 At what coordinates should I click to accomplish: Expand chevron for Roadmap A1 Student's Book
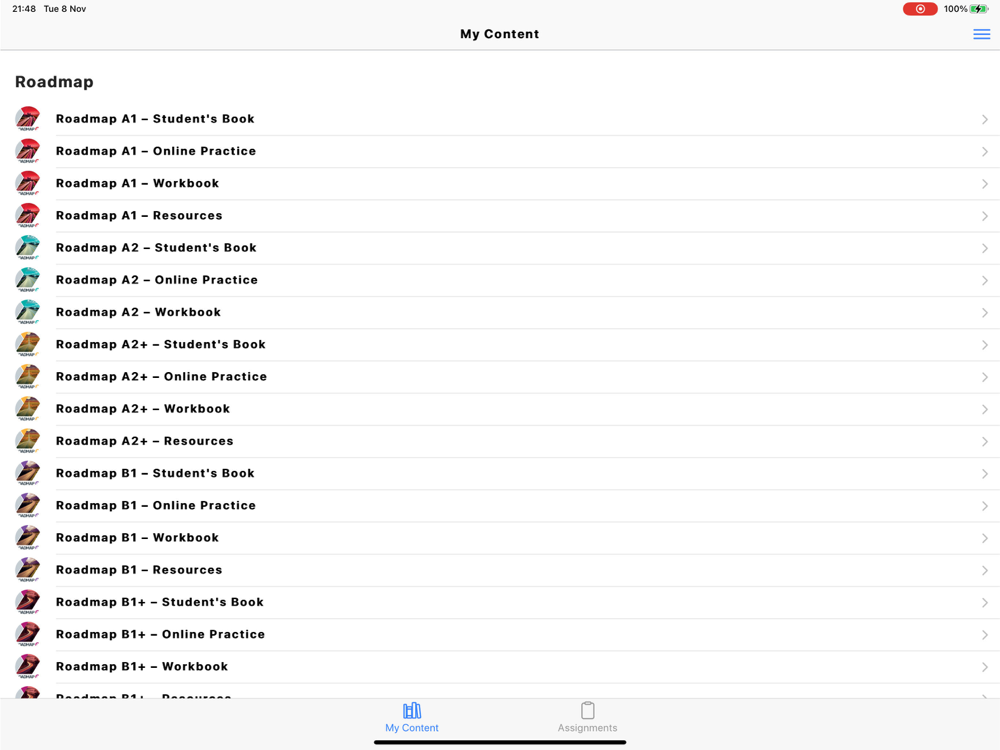(985, 119)
